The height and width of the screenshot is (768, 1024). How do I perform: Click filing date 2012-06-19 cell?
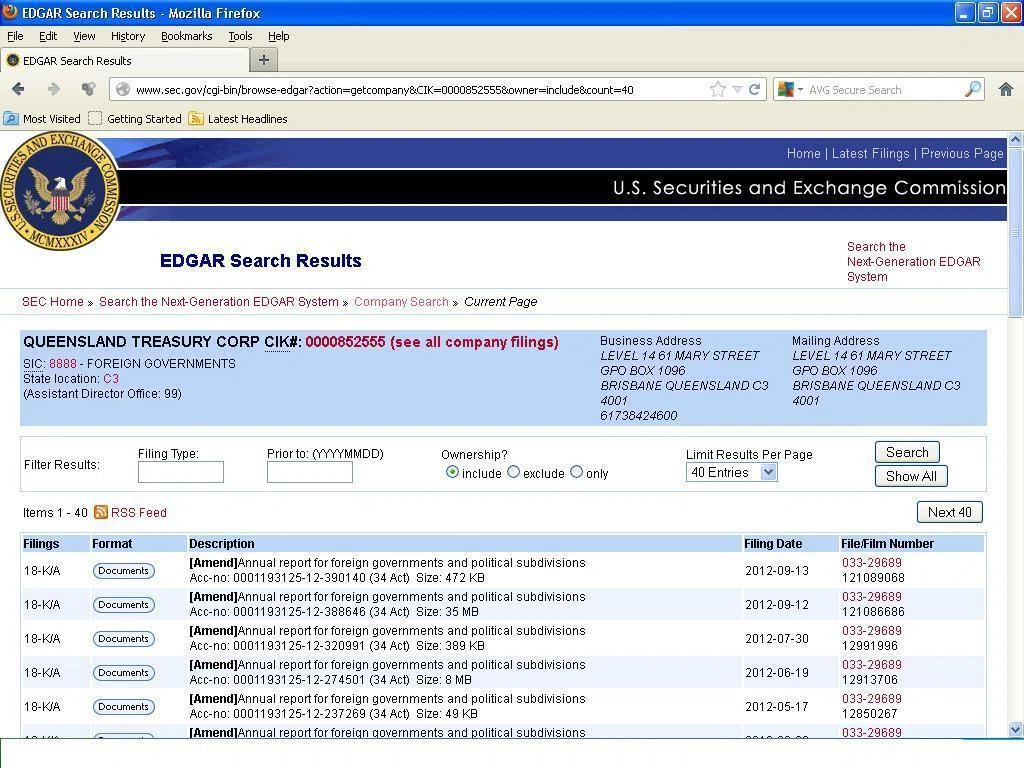tap(776, 672)
